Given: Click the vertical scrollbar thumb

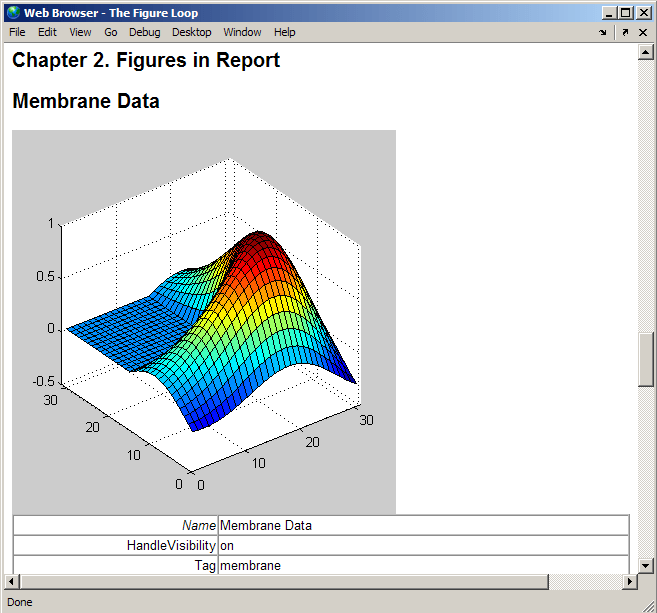Looking at the screenshot, I should (645, 360).
